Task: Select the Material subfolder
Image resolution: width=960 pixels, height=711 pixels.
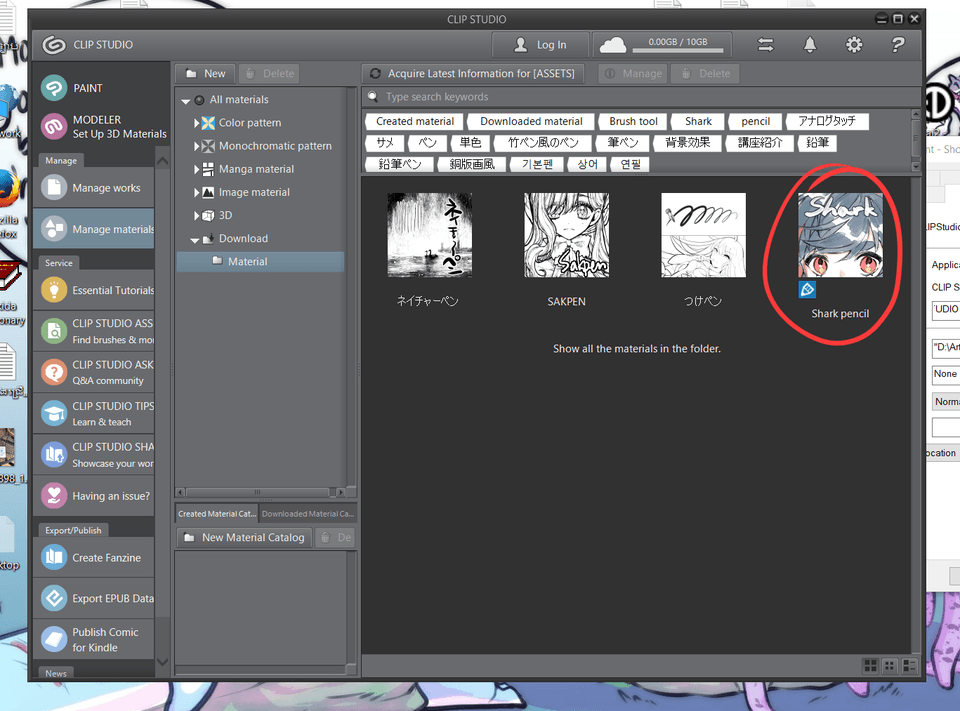Action: [x=260, y=261]
